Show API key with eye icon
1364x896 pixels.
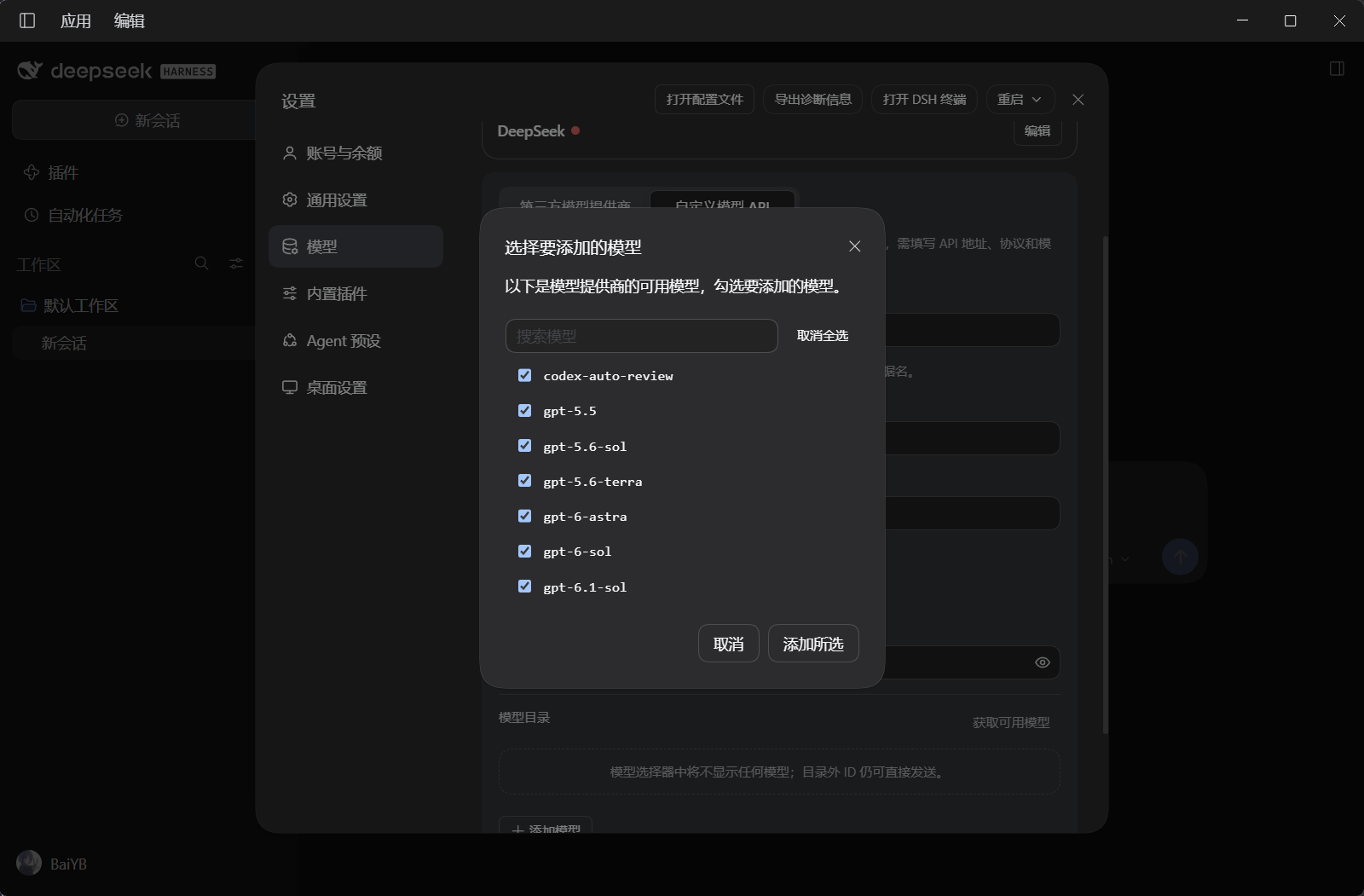[1042, 662]
